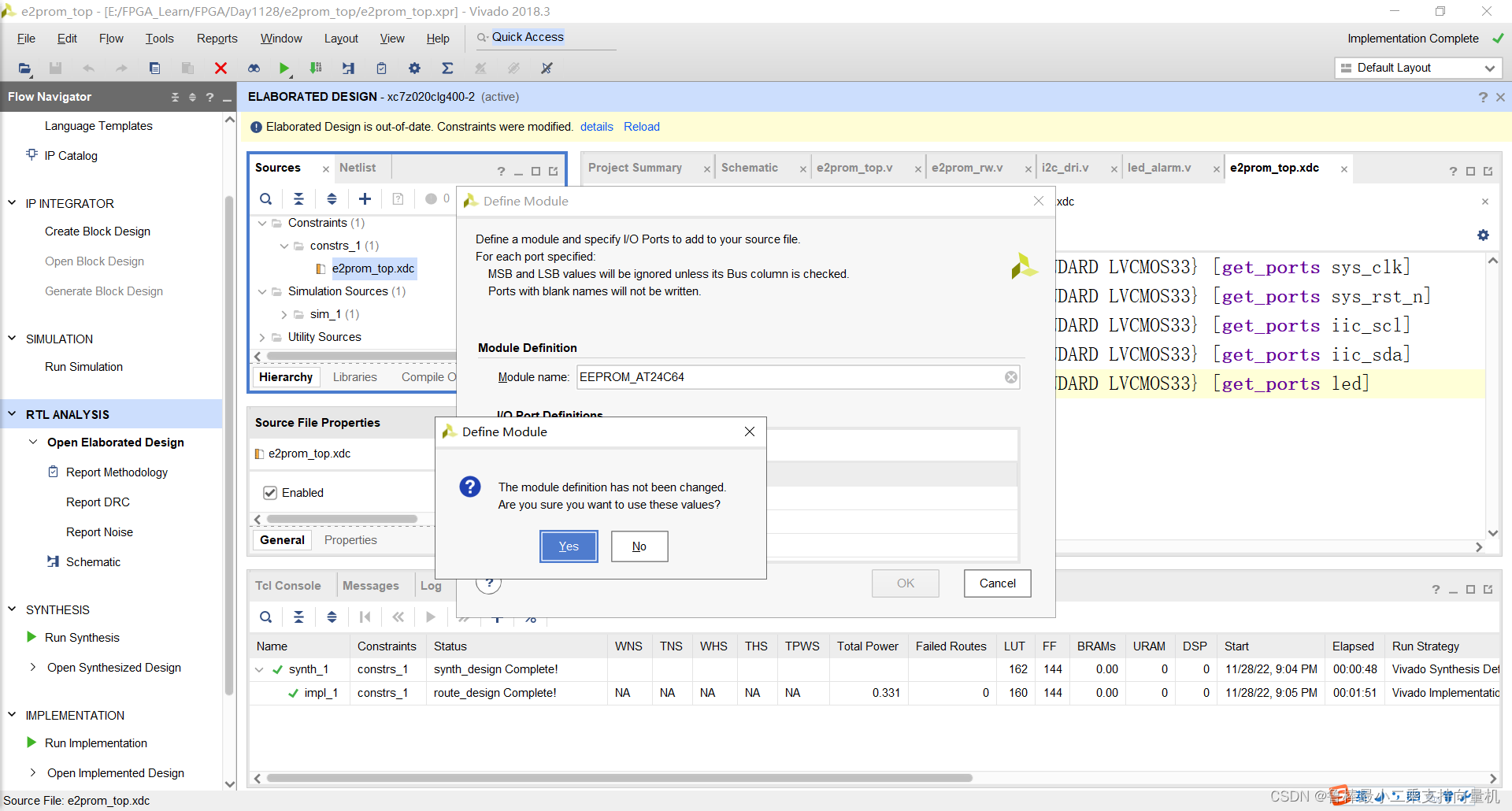This screenshot has width=1512, height=811.
Task: Click the details link
Action: point(597,127)
